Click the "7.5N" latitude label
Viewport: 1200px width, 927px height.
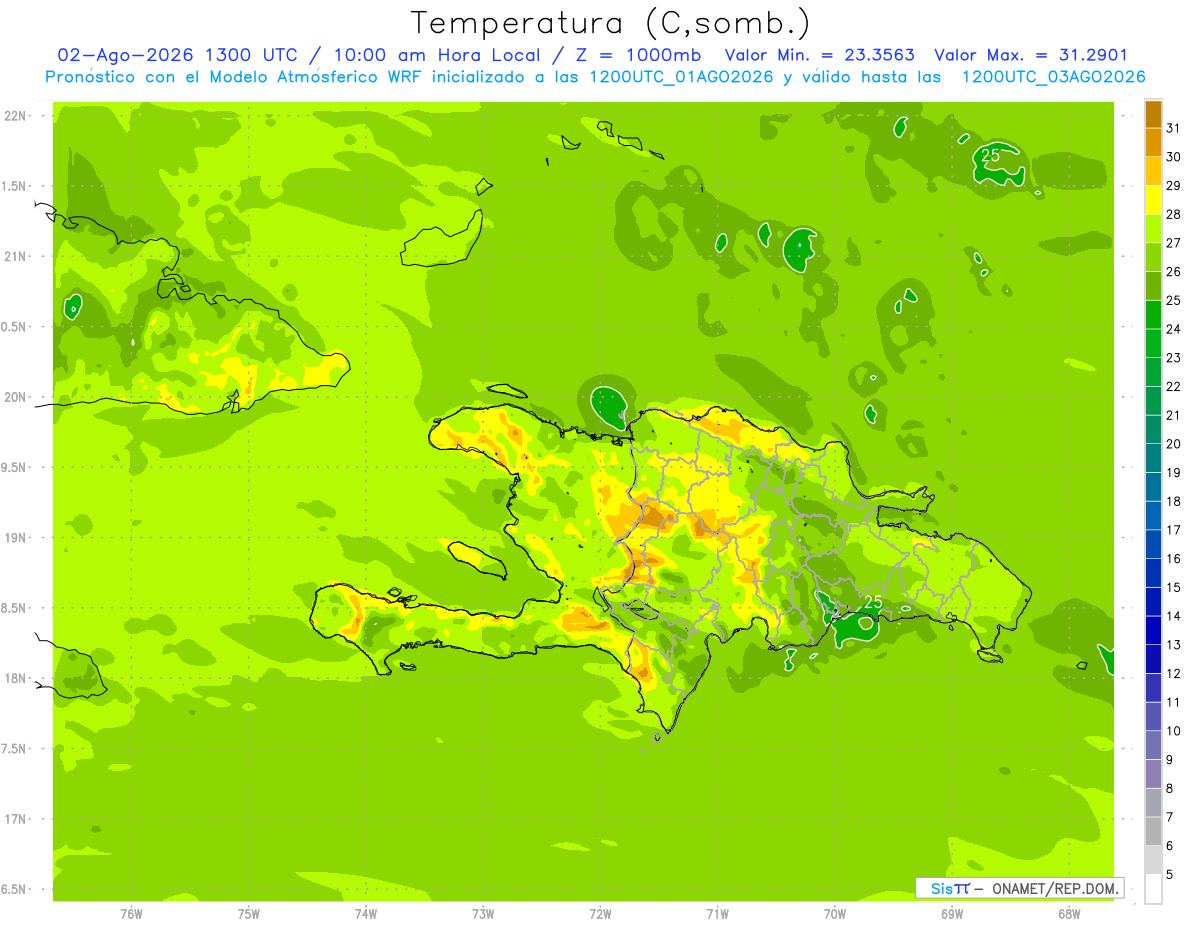[x=14, y=749]
